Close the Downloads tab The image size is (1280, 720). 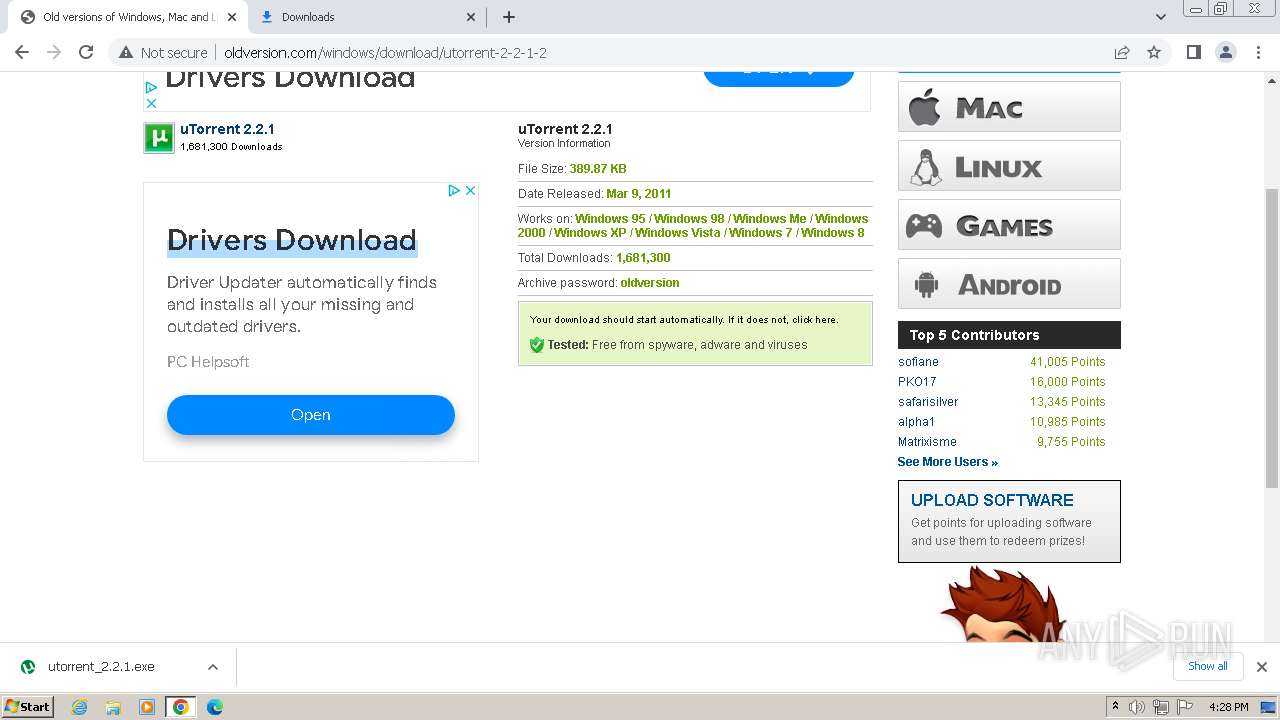pyautogui.click(x=471, y=17)
